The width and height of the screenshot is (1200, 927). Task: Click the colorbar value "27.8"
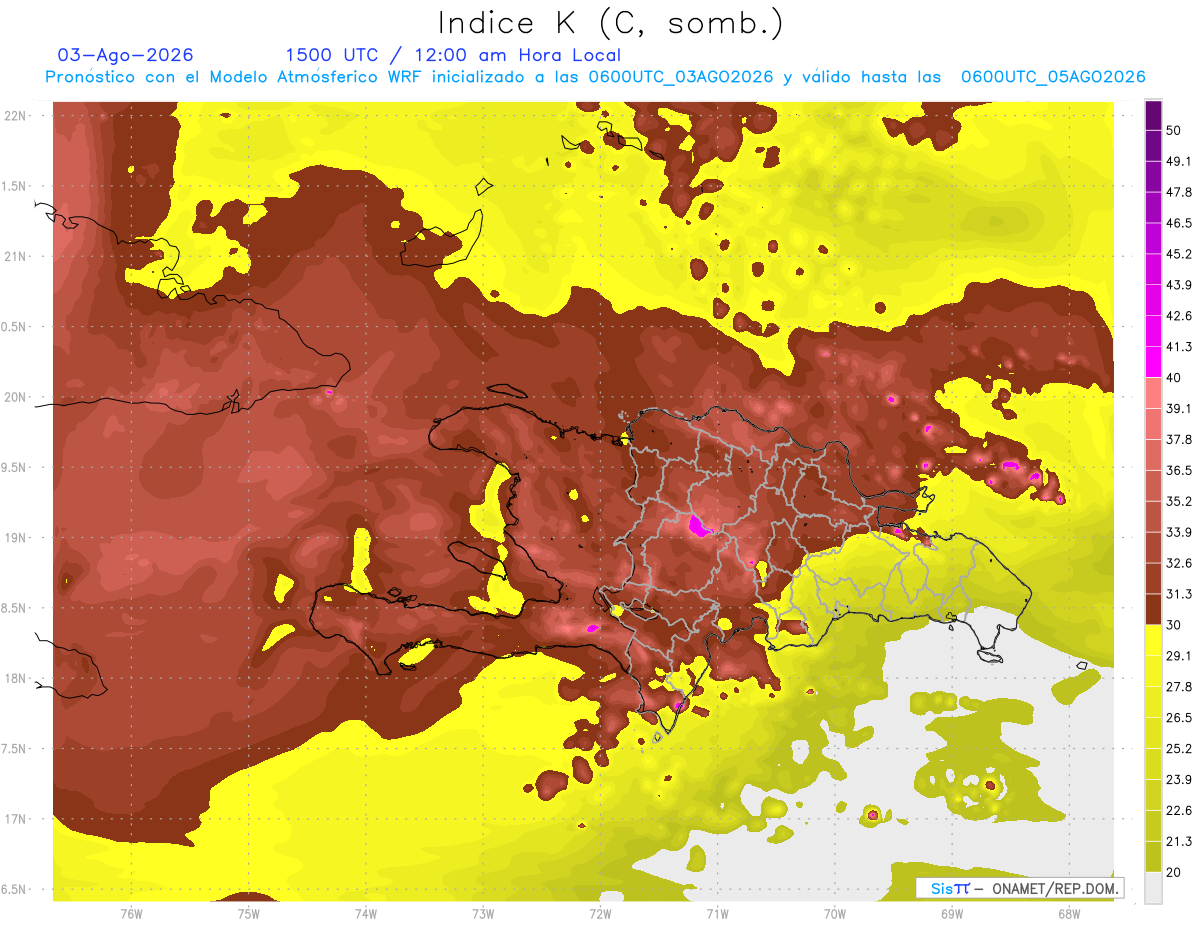click(1178, 687)
